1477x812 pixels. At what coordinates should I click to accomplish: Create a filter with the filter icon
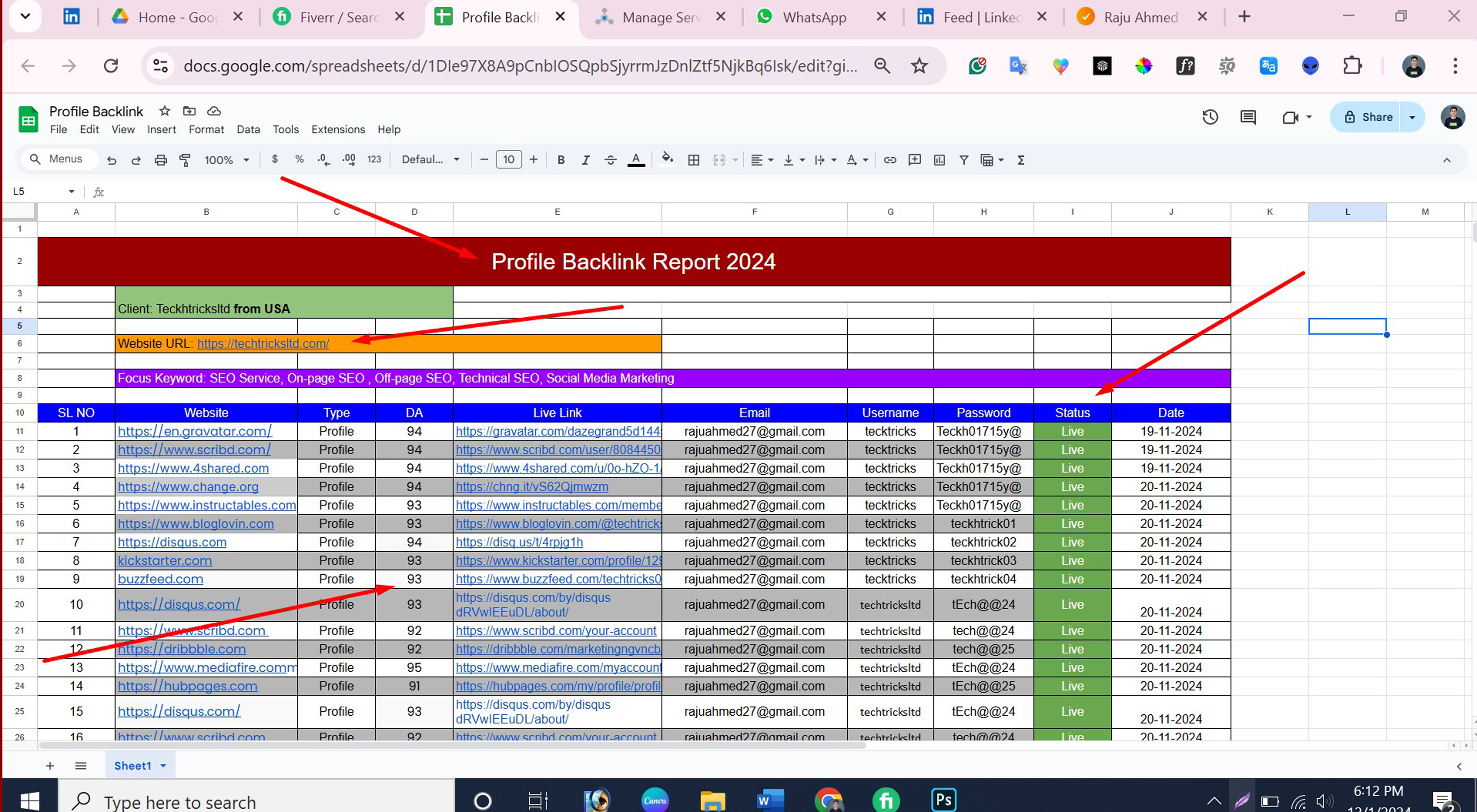(964, 161)
